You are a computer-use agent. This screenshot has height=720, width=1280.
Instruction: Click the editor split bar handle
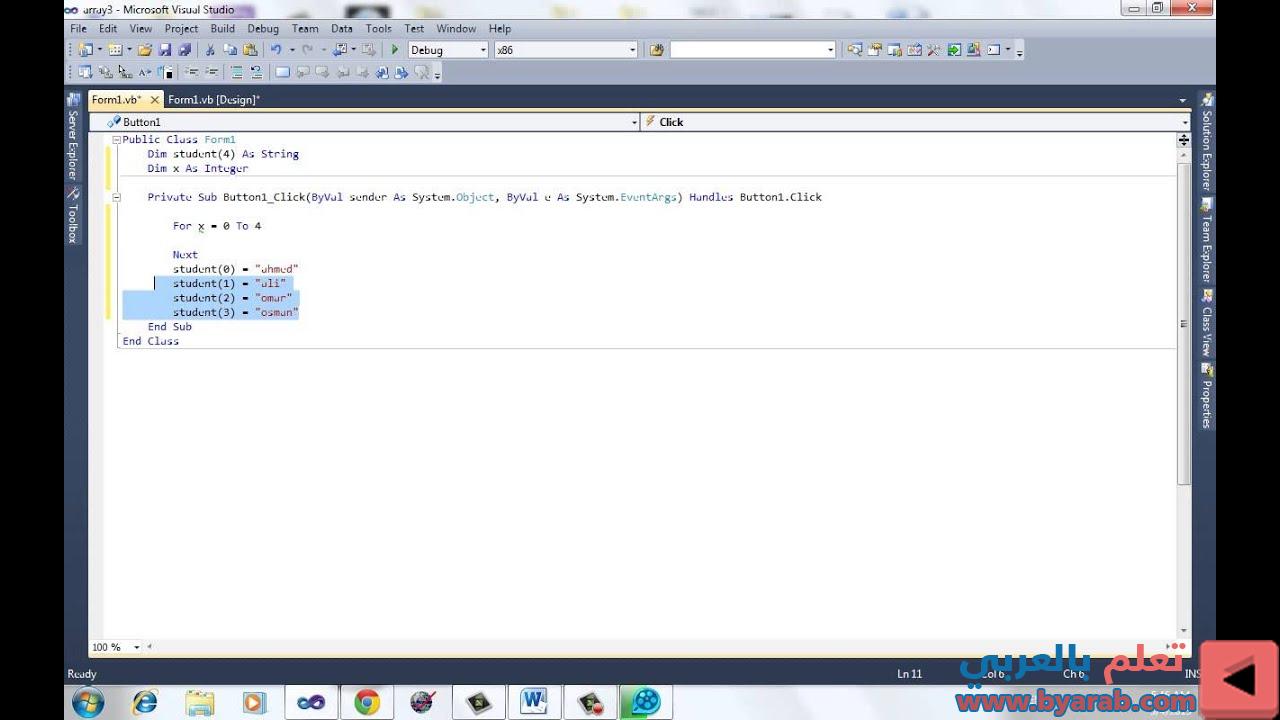tap(1184, 140)
